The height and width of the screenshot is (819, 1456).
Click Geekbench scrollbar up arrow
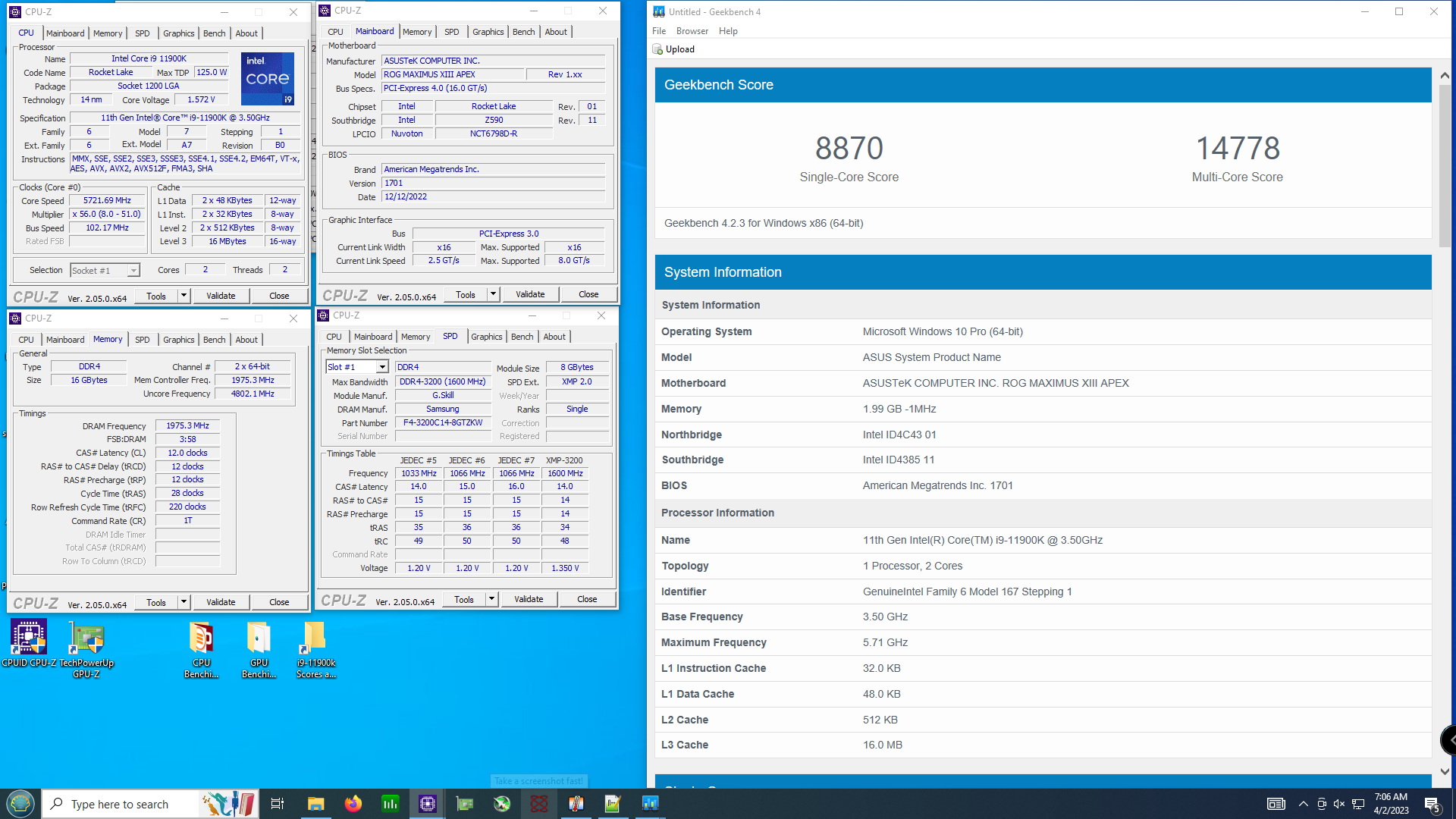(x=1444, y=75)
